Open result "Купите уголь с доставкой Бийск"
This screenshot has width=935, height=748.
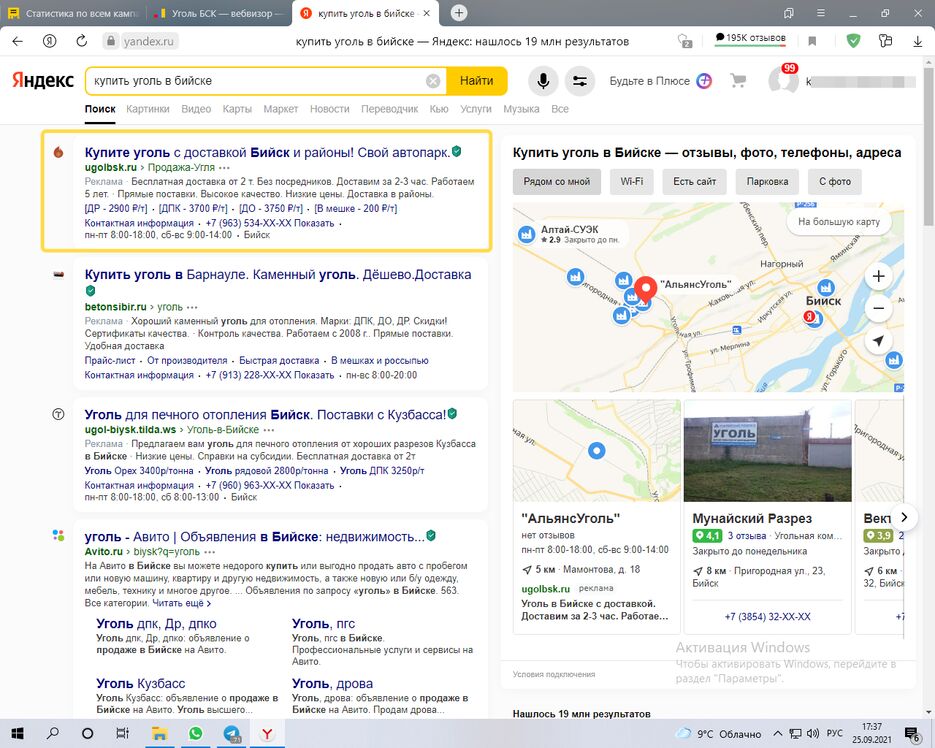pos(267,153)
